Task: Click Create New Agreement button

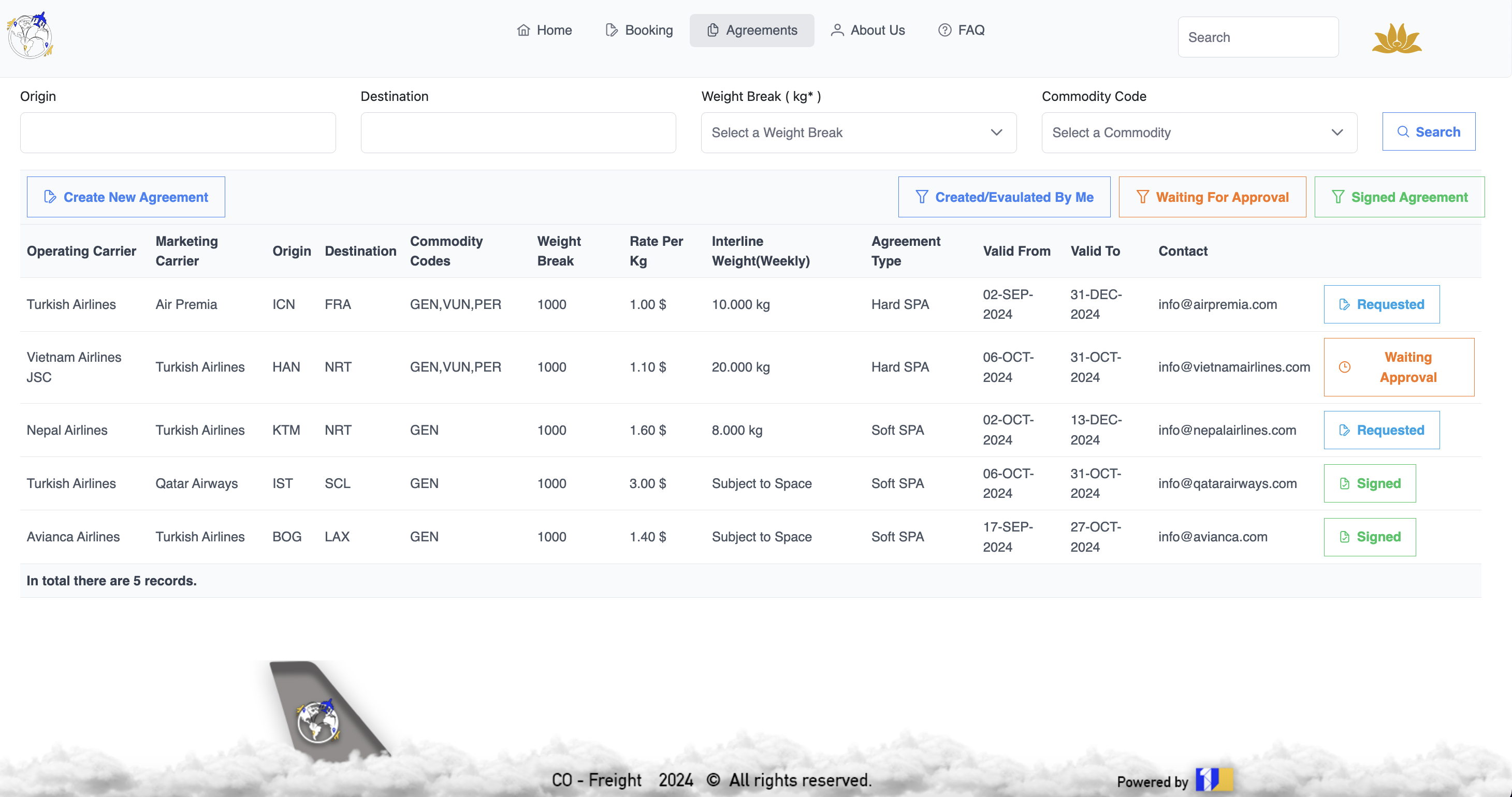Action: click(126, 197)
